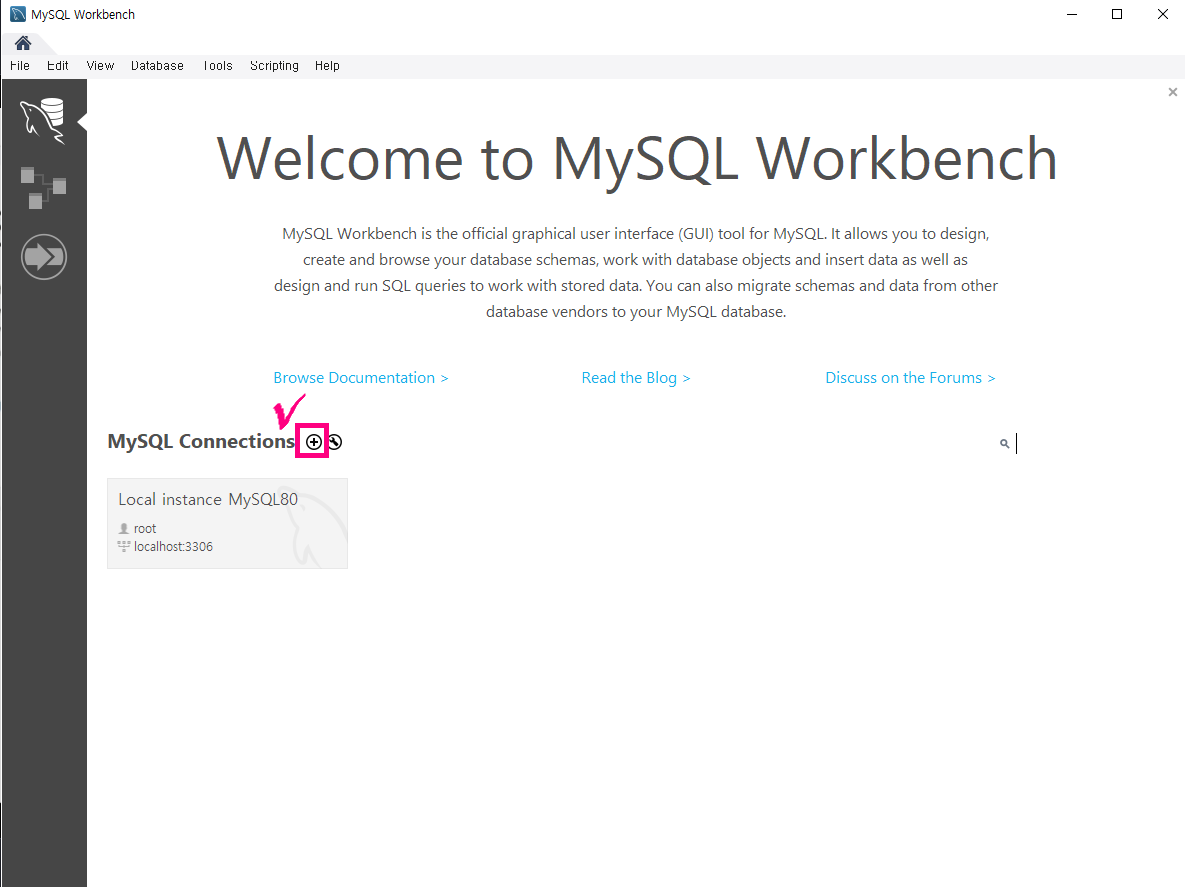Screen dimensions: 1185x887
Task: Click the MySQL Connections heading
Action: tap(201, 441)
